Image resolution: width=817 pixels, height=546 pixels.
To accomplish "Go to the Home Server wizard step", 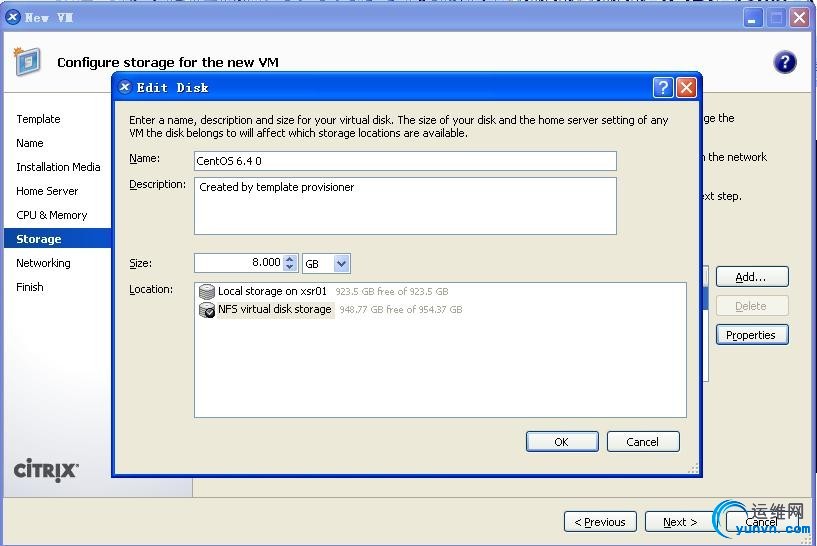I will [x=47, y=191].
